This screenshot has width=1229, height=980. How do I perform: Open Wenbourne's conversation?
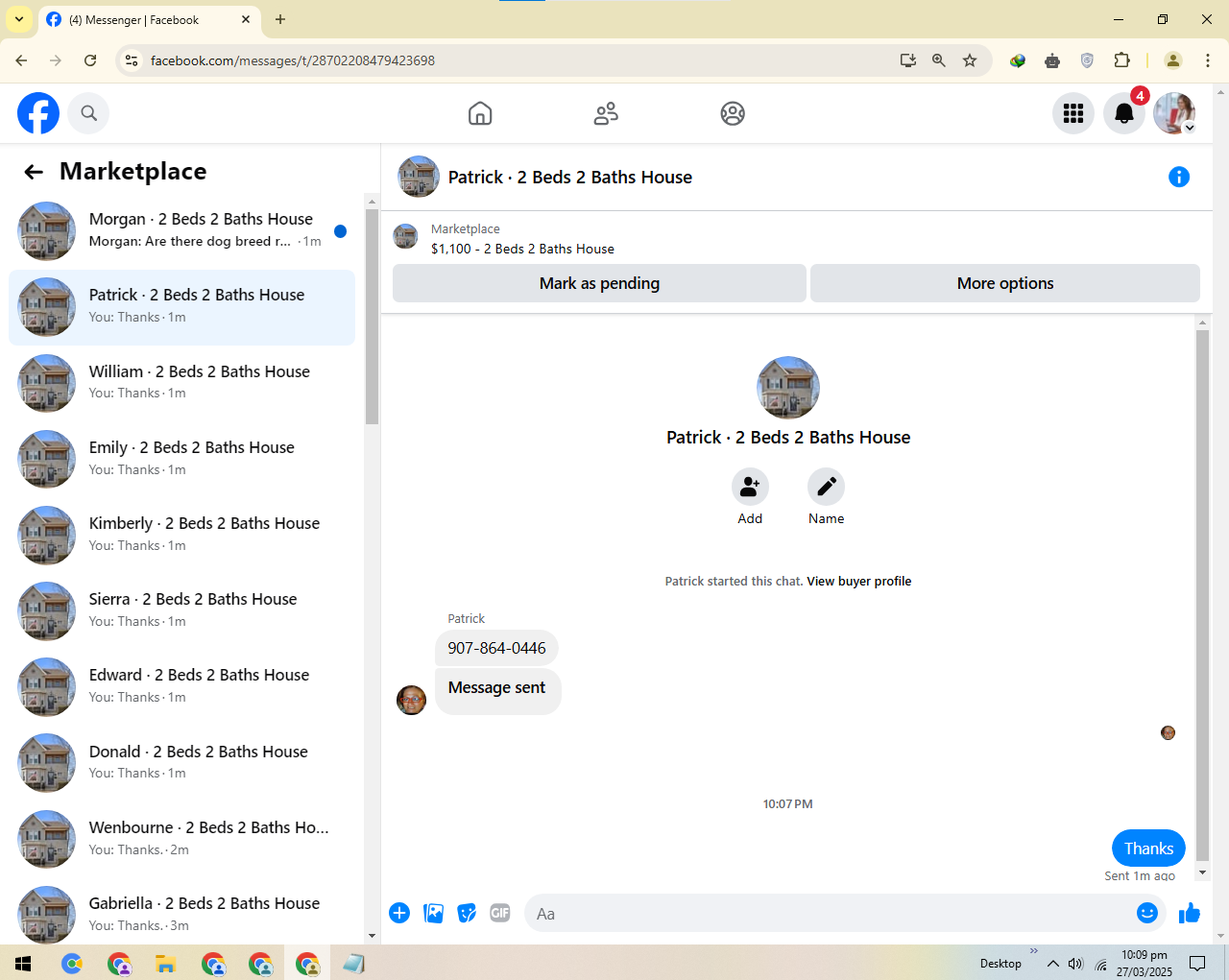182,839
